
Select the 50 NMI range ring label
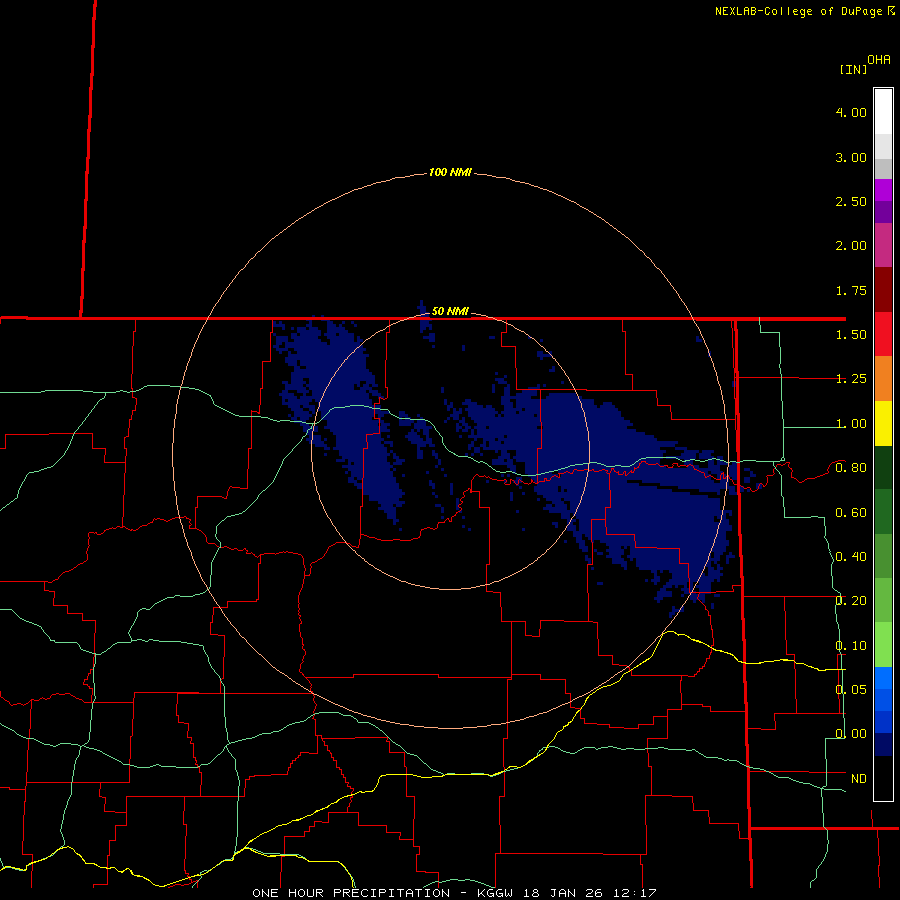point(450,311)
